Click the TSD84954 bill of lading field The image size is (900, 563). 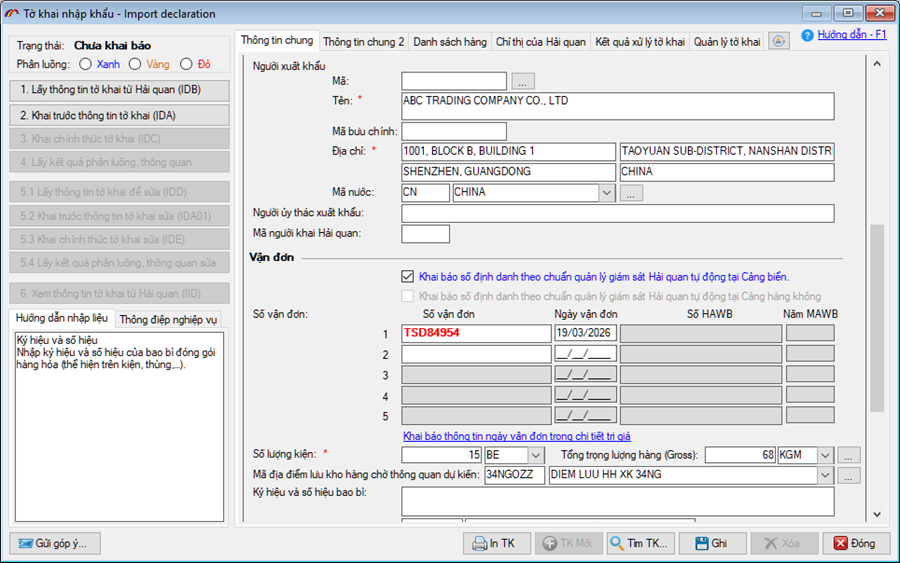pos(476,333)
